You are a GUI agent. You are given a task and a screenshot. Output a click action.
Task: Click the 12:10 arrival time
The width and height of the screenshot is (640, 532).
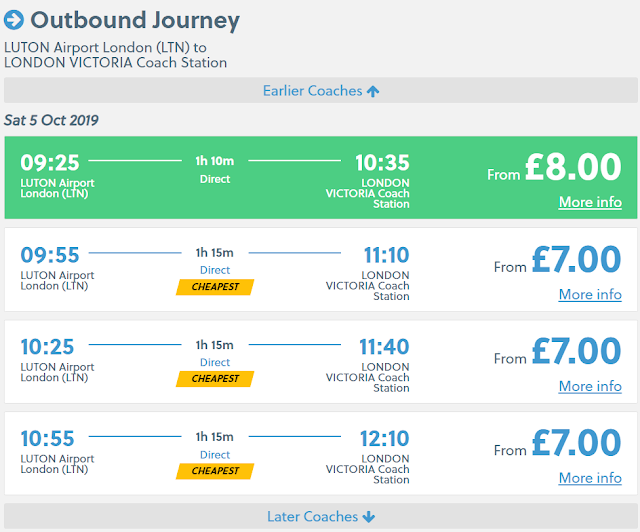(x=384, y=439)
